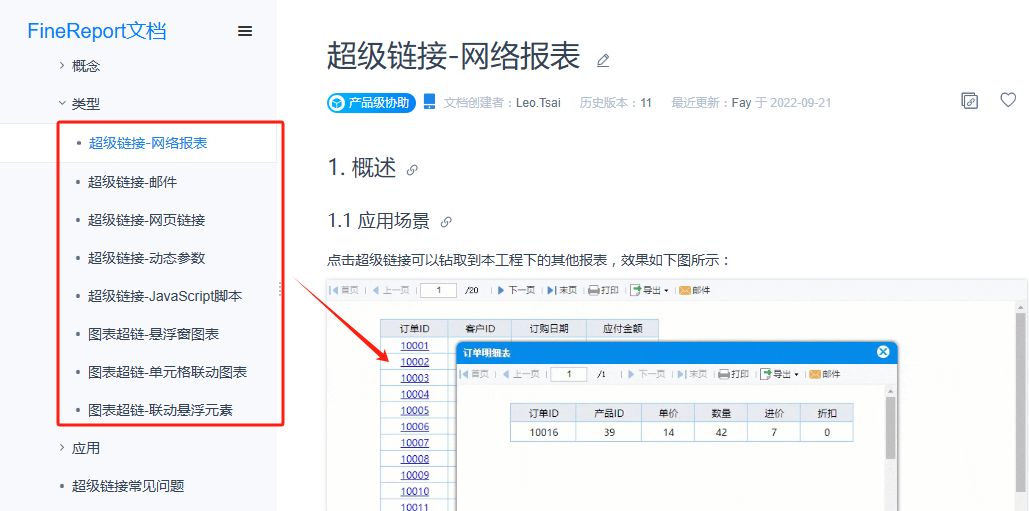The height and width of the screenshot is (511, 1029).
Task: Copy anchor link for 1. 概述
Action: click(x=412, y=170)
